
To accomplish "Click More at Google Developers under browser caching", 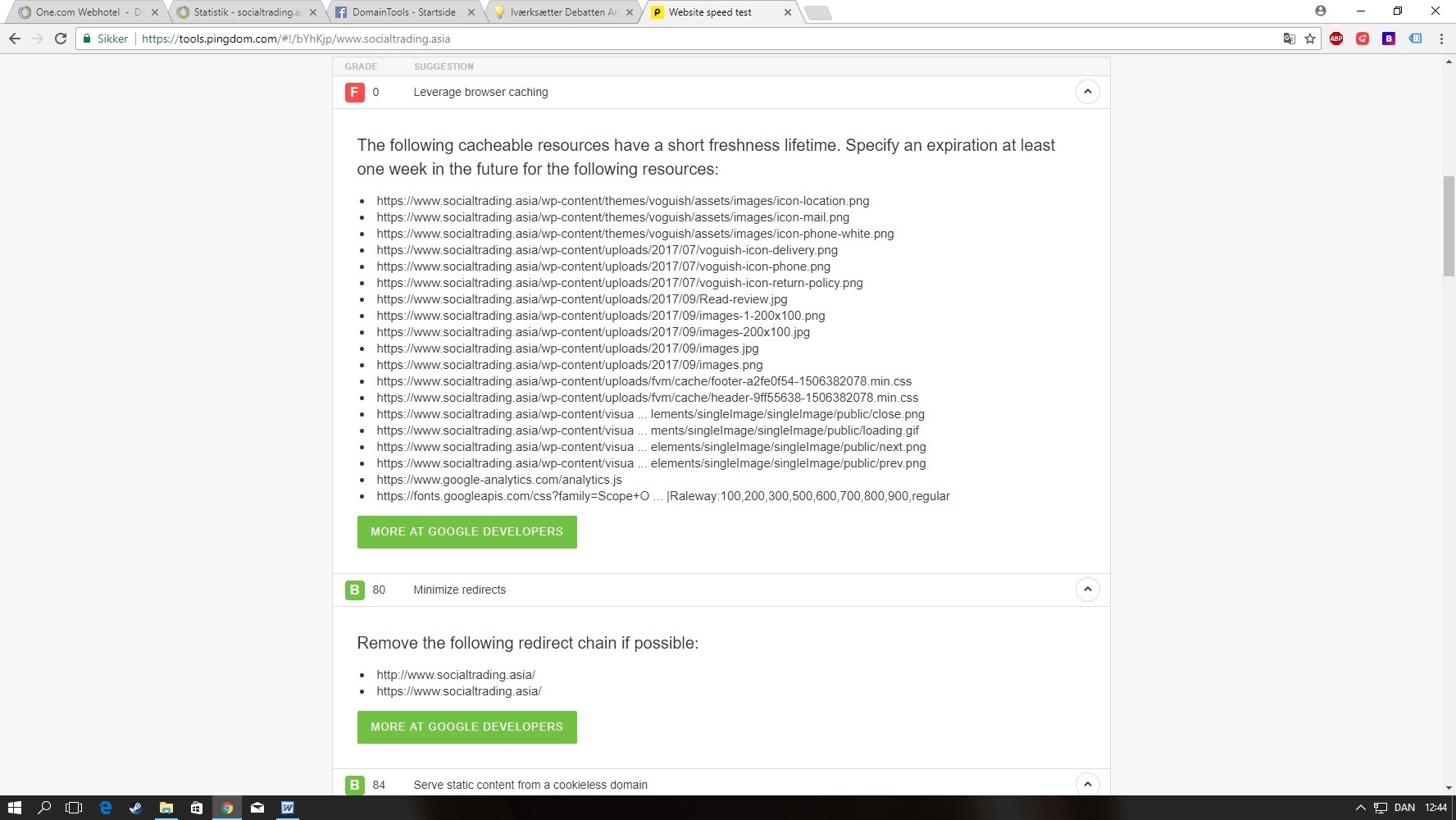I will point(466,532).
